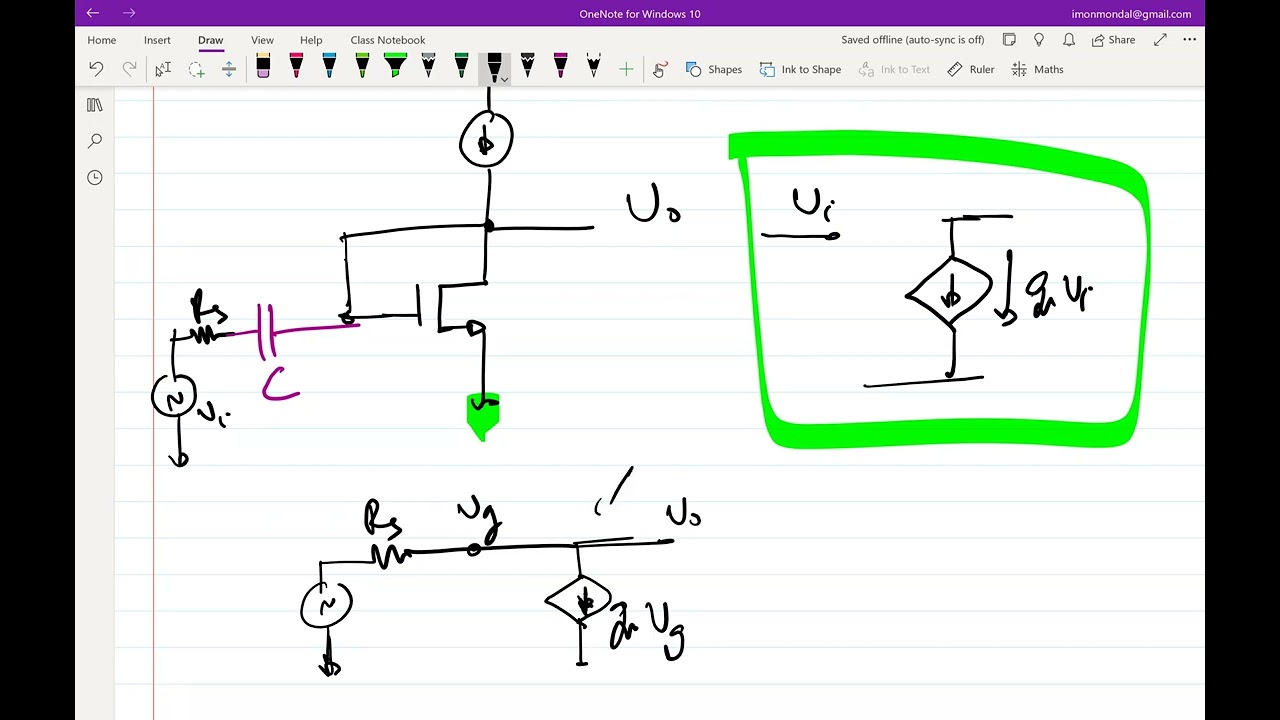The height and width of the screenshot is (720, 1280).
Task: Choose the green highlighter
Action: pyautogui.click(x=395, y=67)
